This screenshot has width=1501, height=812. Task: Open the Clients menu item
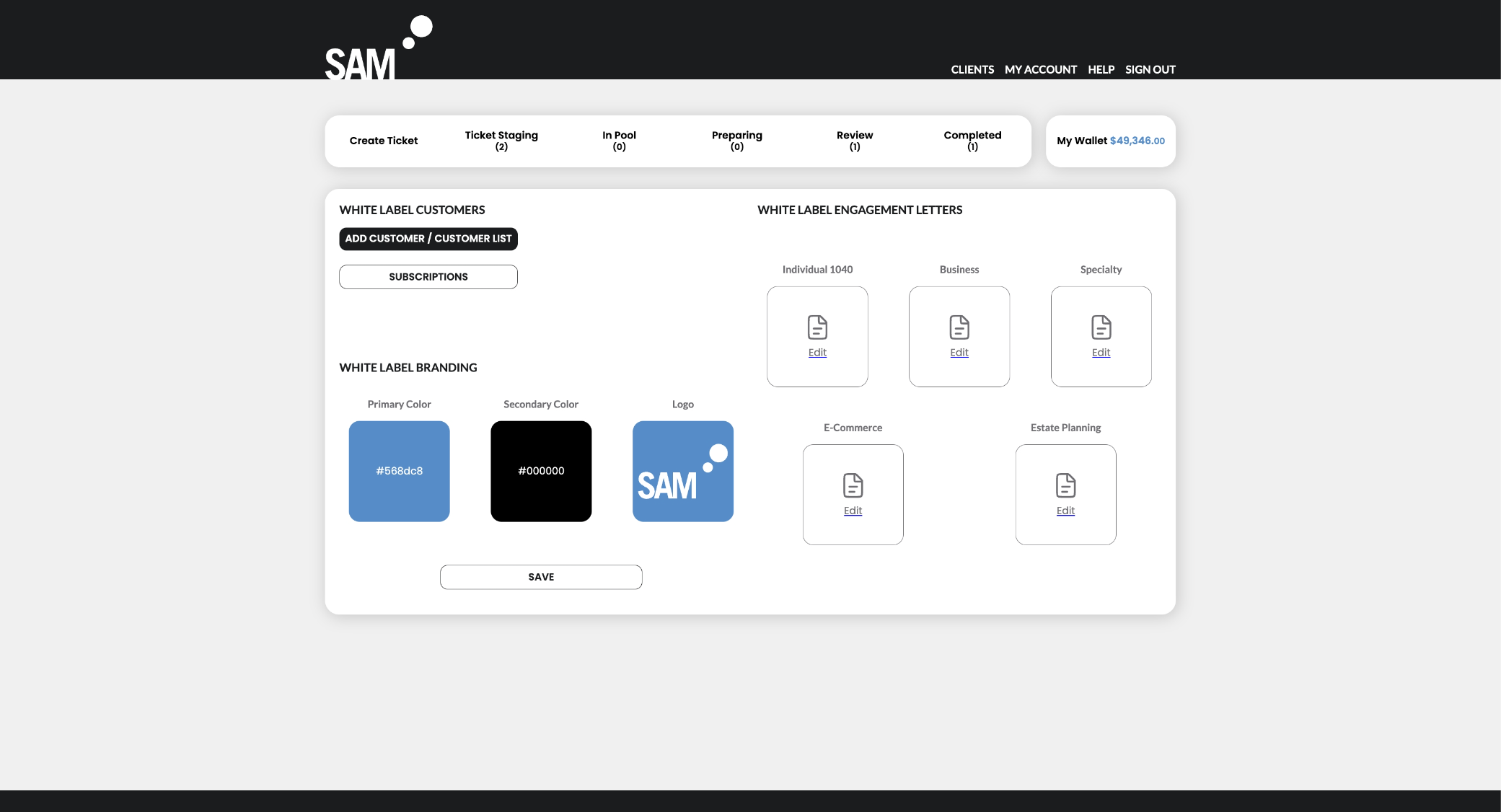click(x=972, y=69)
